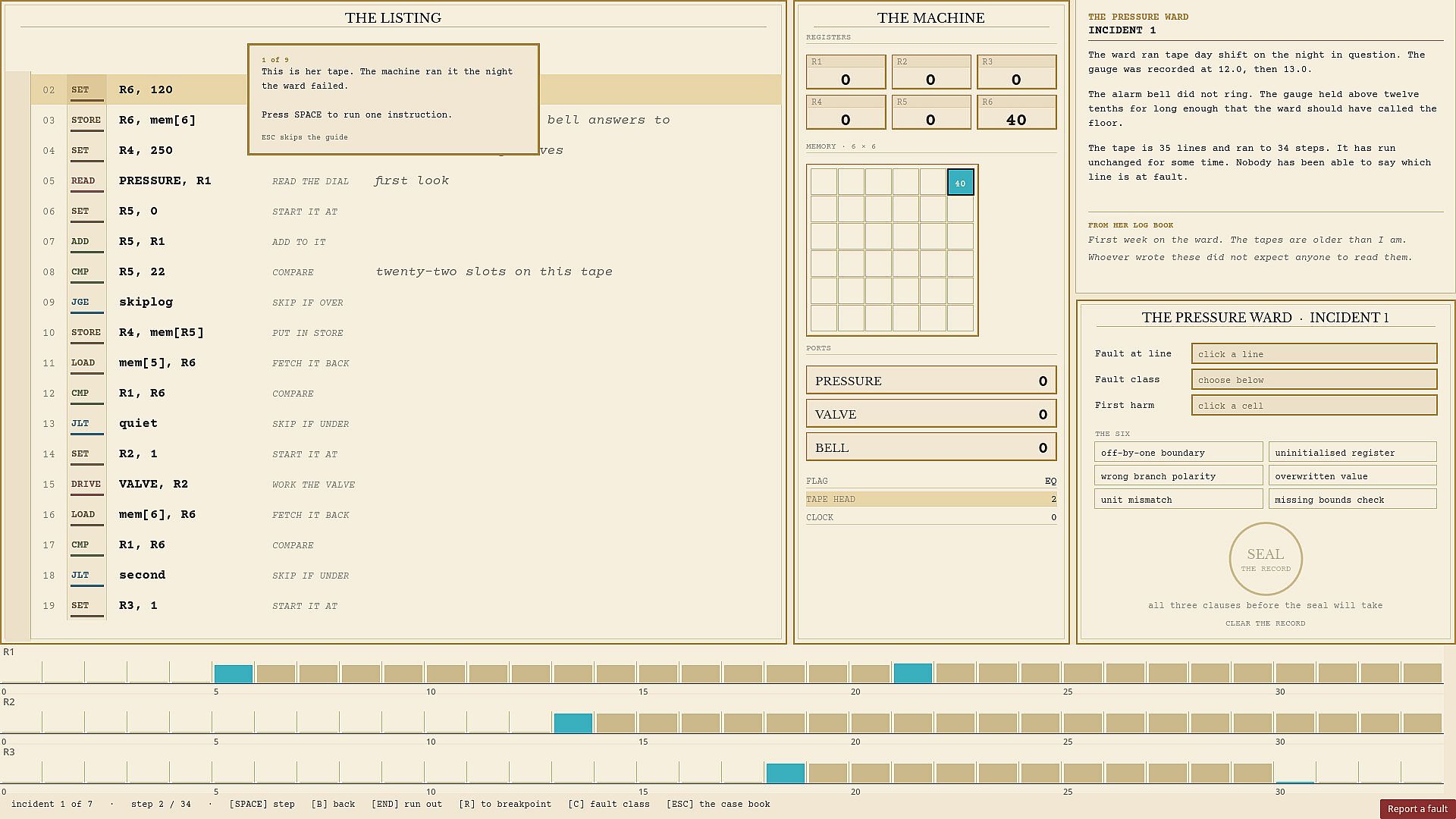
Task: Select 'uninitialised register' fault class
Action: (1352, 453)
